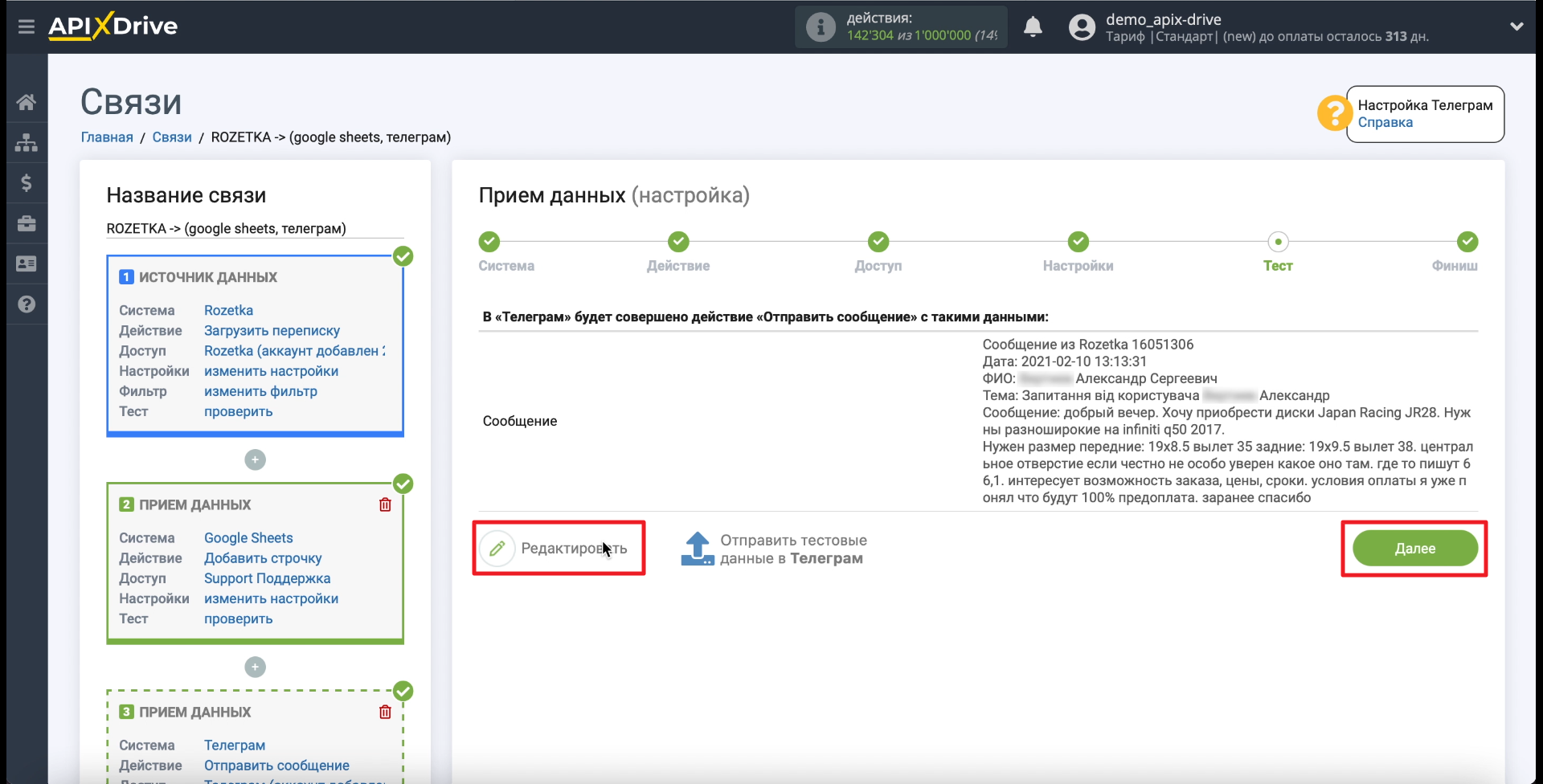Click изменить настройки in Google Sheets block

pyautogui.click(x=271, y=598)
